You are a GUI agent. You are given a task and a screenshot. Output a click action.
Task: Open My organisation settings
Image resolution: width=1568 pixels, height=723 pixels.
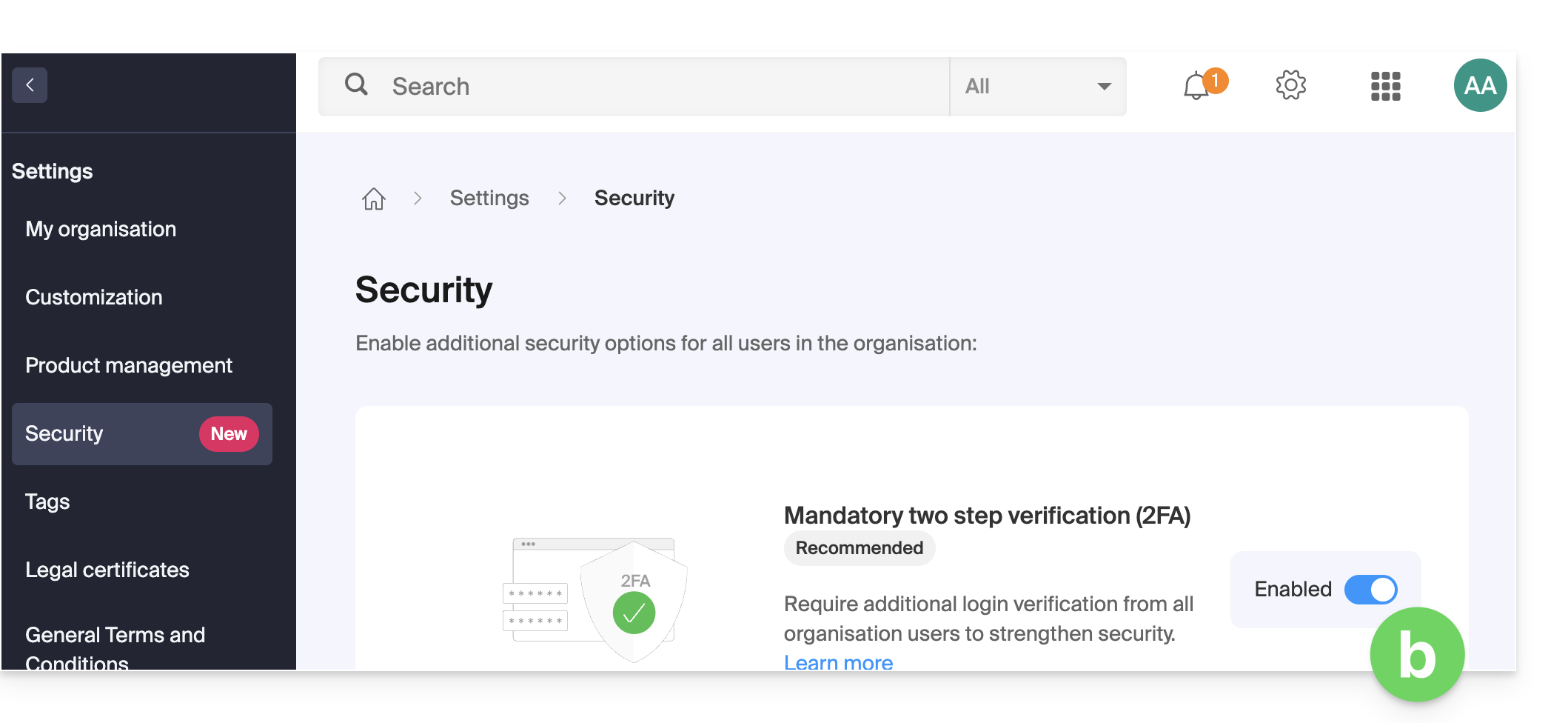tap(101, 229)
